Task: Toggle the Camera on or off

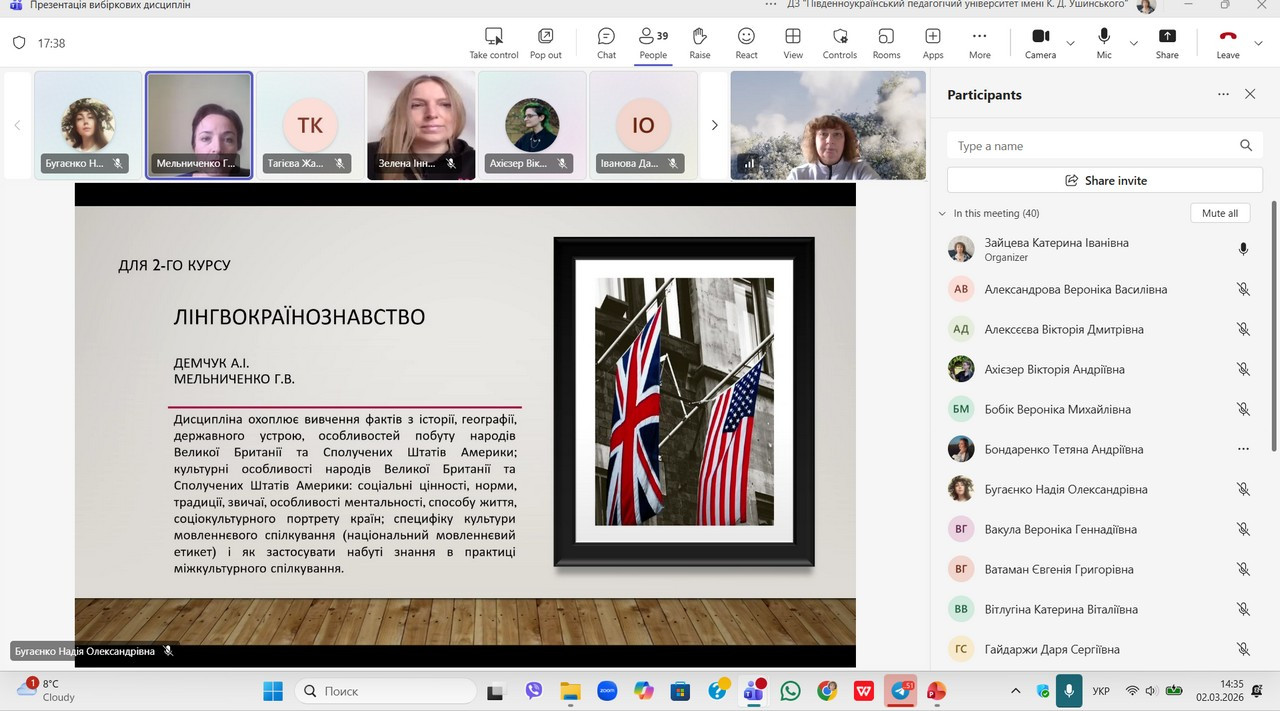Action: [1040, 42]
